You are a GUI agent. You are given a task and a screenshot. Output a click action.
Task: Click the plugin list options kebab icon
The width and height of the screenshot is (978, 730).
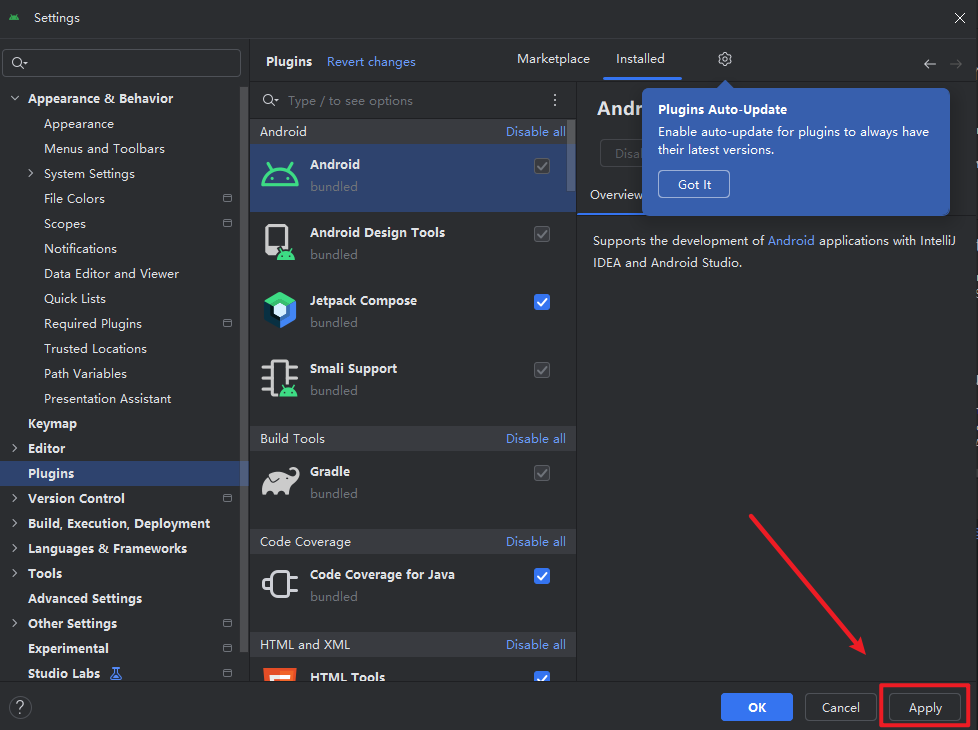click(555, 100)
